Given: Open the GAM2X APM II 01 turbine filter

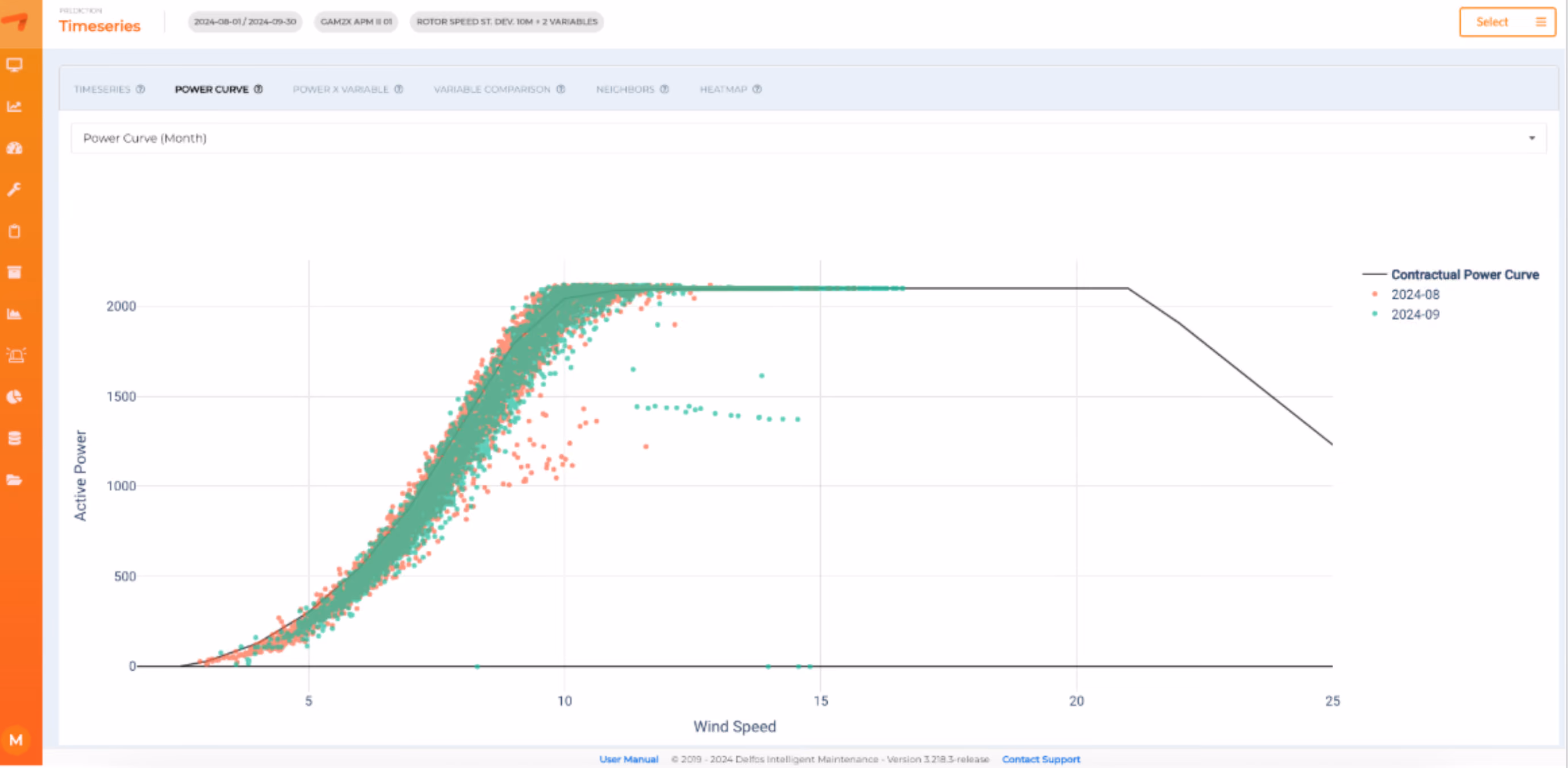Looking at the screenshot, I should click(356, 21).
